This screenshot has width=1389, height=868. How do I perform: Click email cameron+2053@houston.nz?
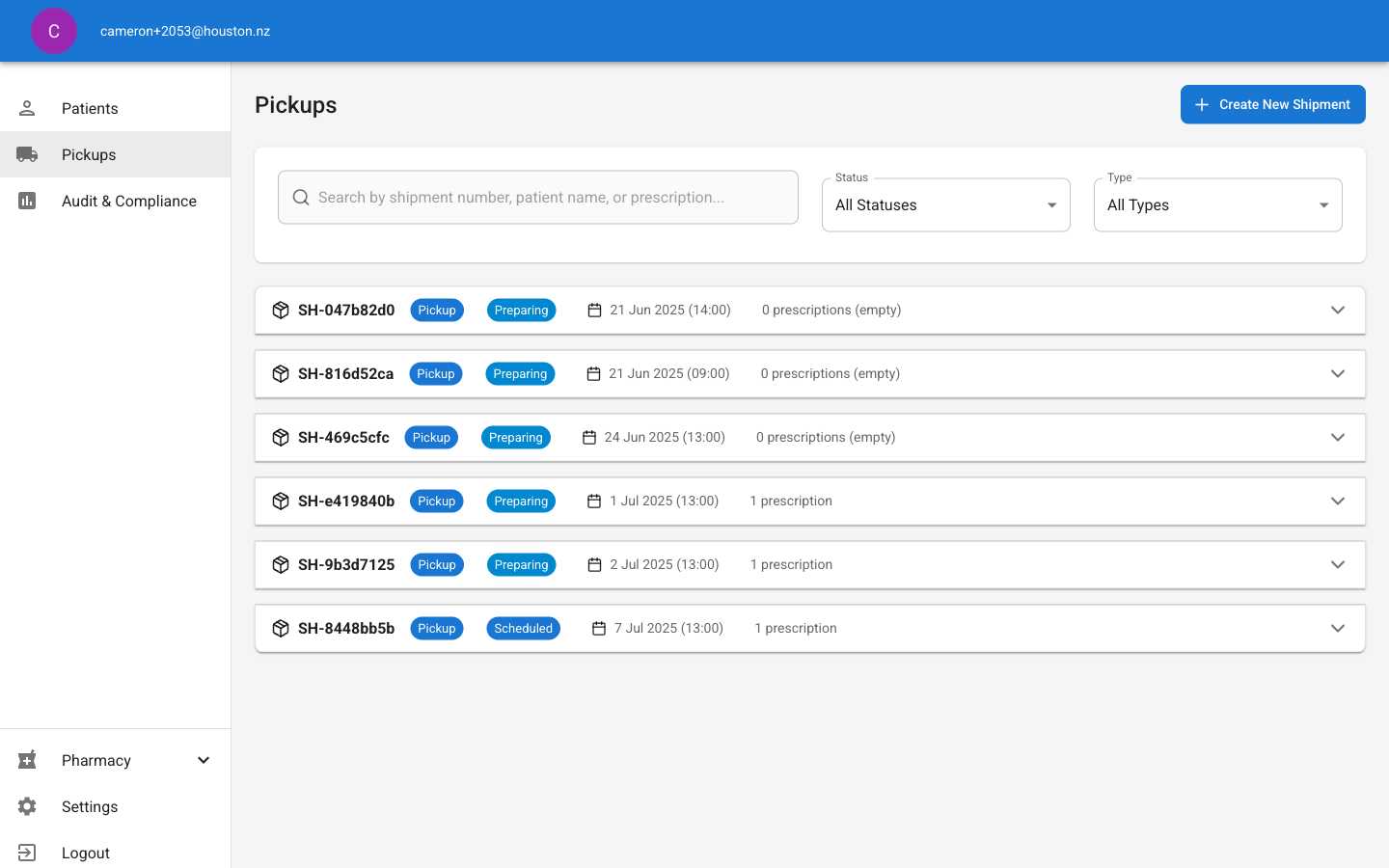coord(185,31)
